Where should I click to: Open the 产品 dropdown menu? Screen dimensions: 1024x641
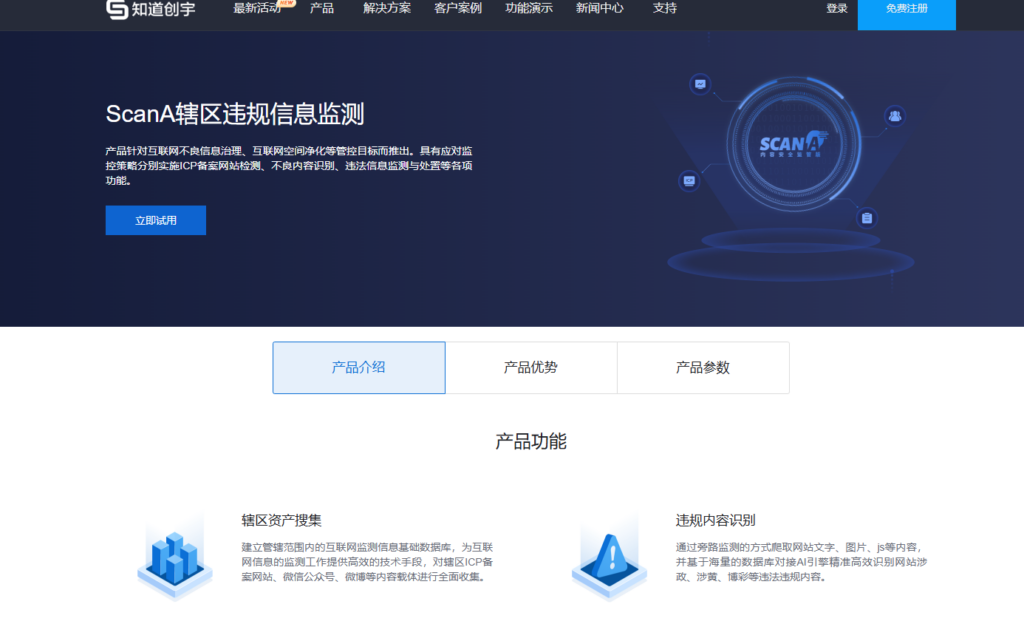coord(321,9)
